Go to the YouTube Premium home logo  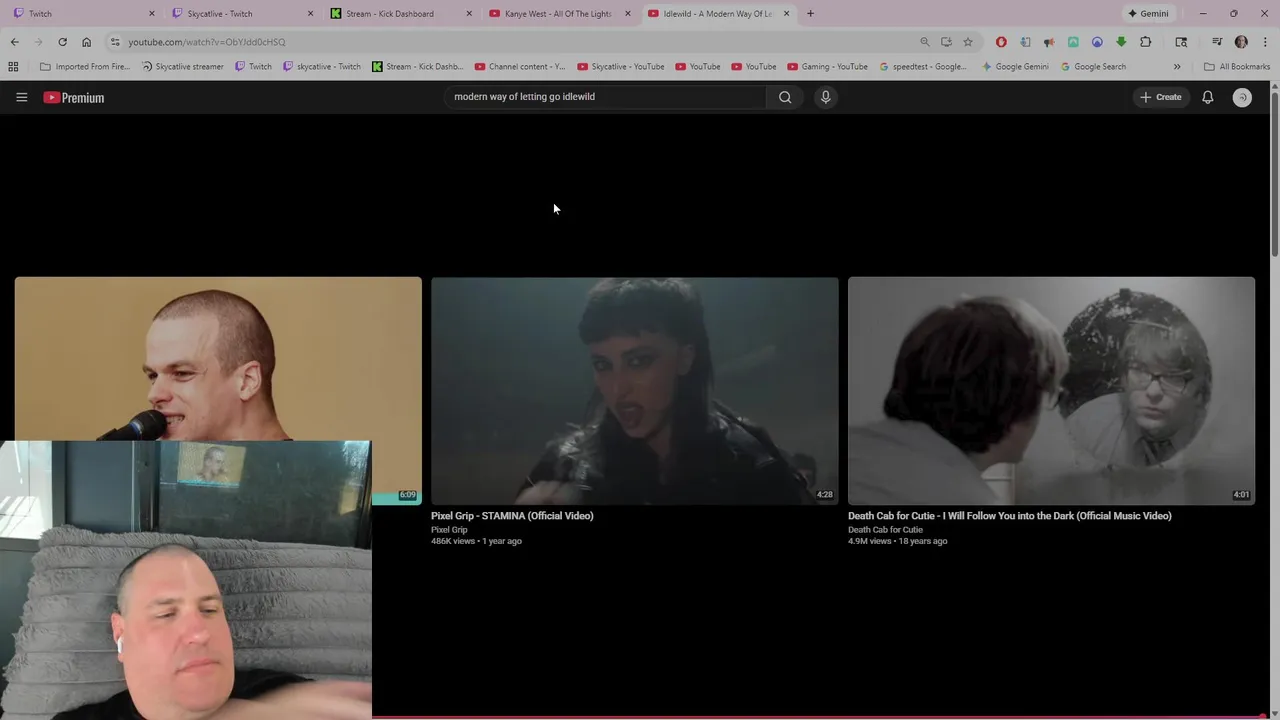73,97
